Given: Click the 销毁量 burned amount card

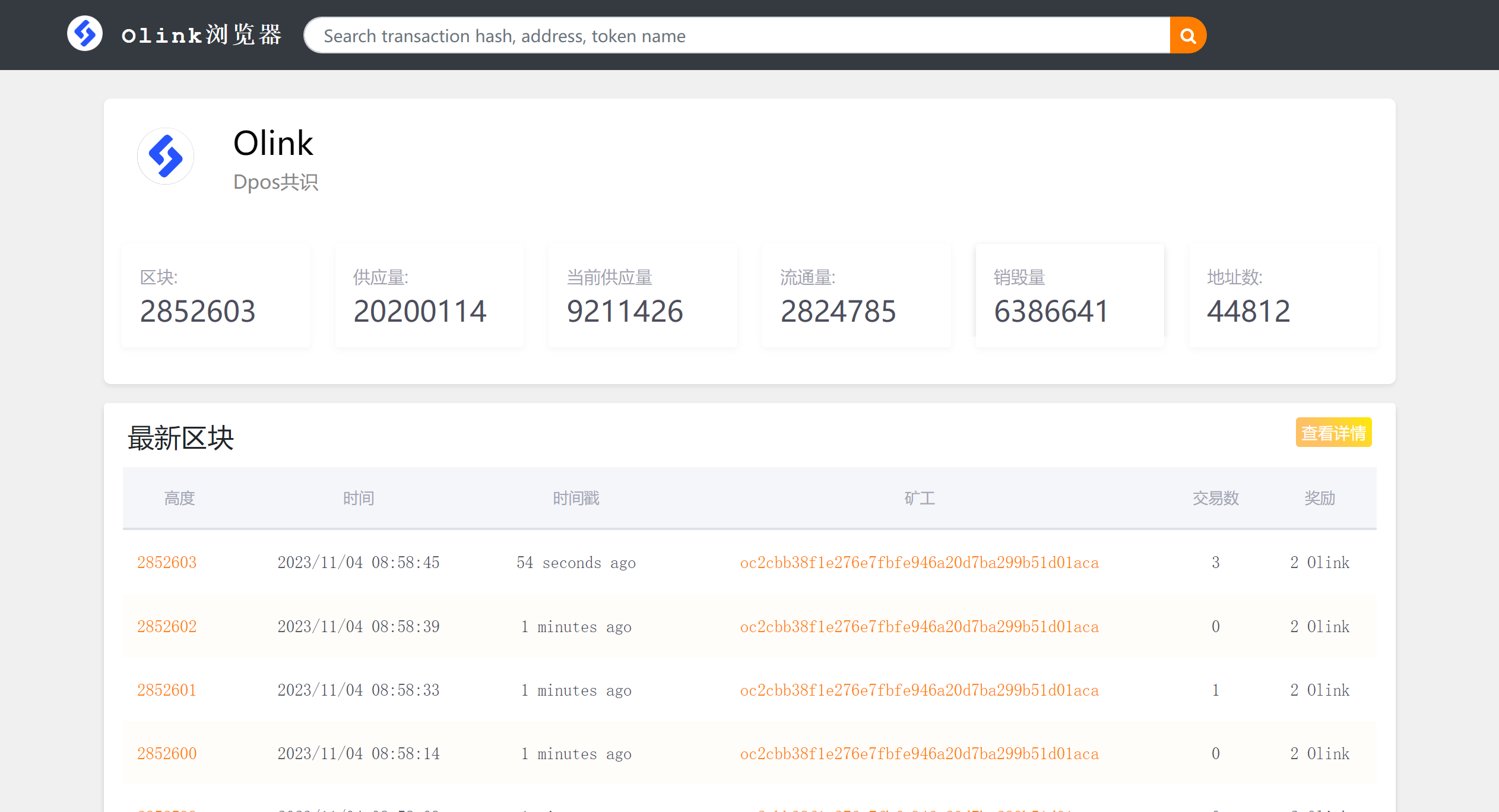Looking at the screenshot, I should tap(1070, 296).
